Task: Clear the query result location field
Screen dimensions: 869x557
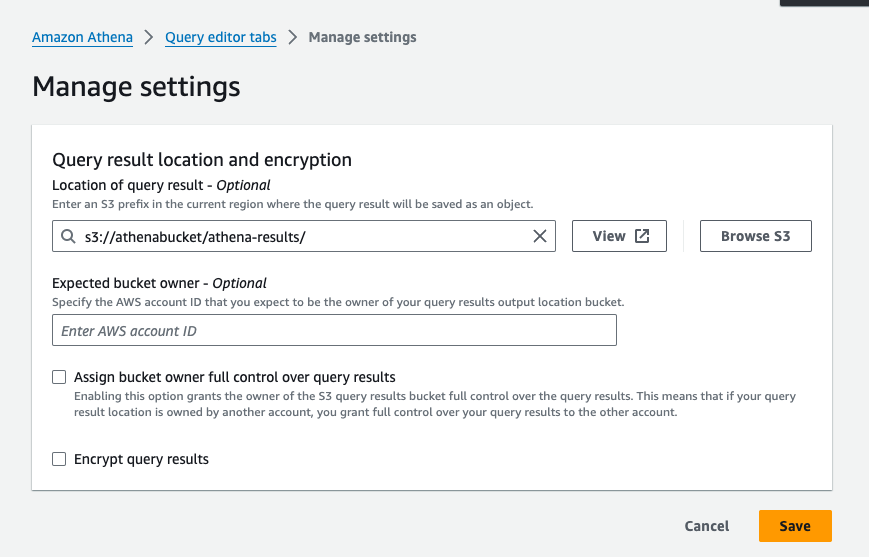Action: [x=540, y=236]
